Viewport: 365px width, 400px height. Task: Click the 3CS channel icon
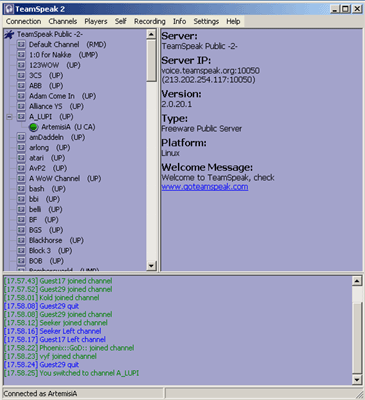click(x=21, y=75)
